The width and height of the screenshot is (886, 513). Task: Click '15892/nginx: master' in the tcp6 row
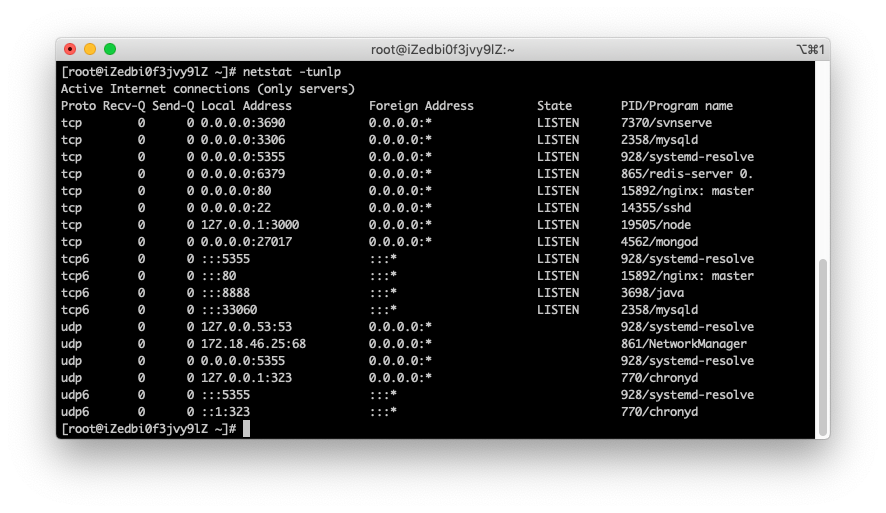click(687, 275)
